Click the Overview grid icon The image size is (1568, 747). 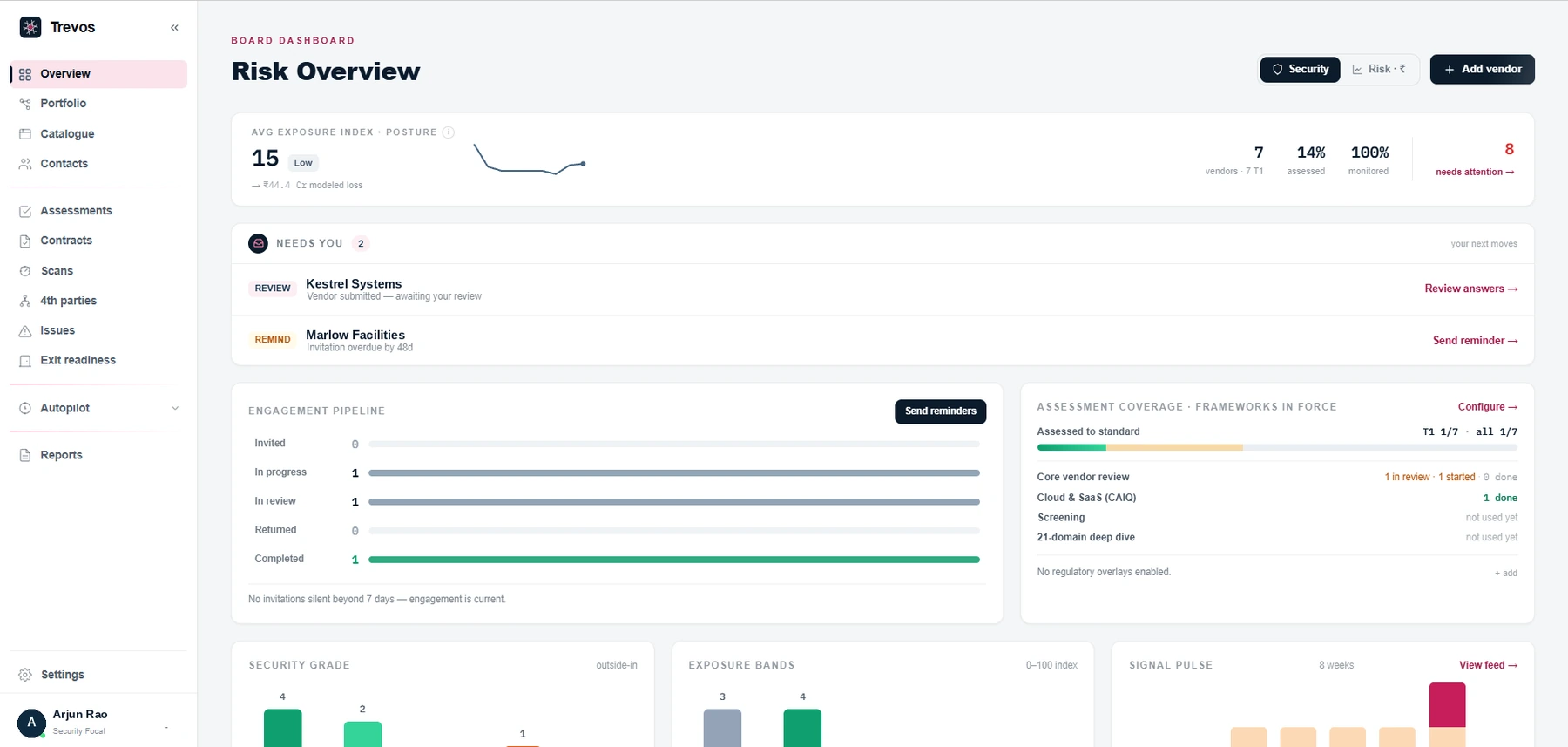[x=25, y=74]
